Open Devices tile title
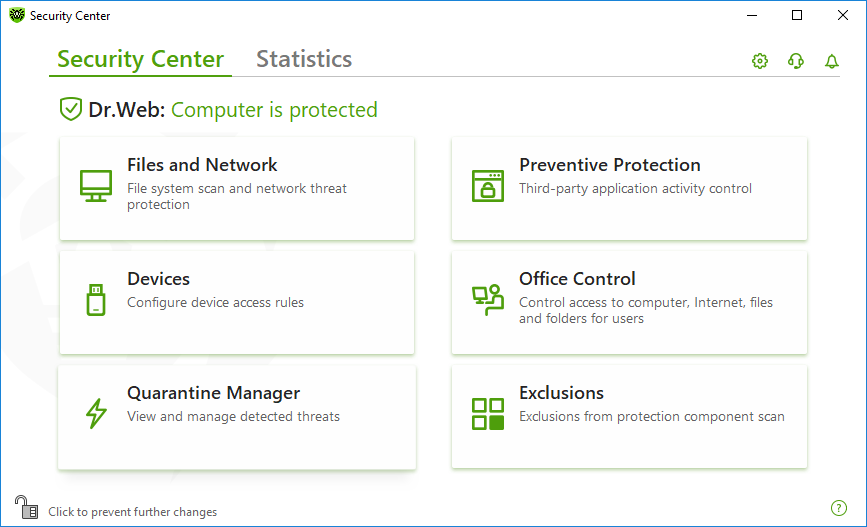Image resolution: width=867 pixels, height=527 pixels. (159, 279)
